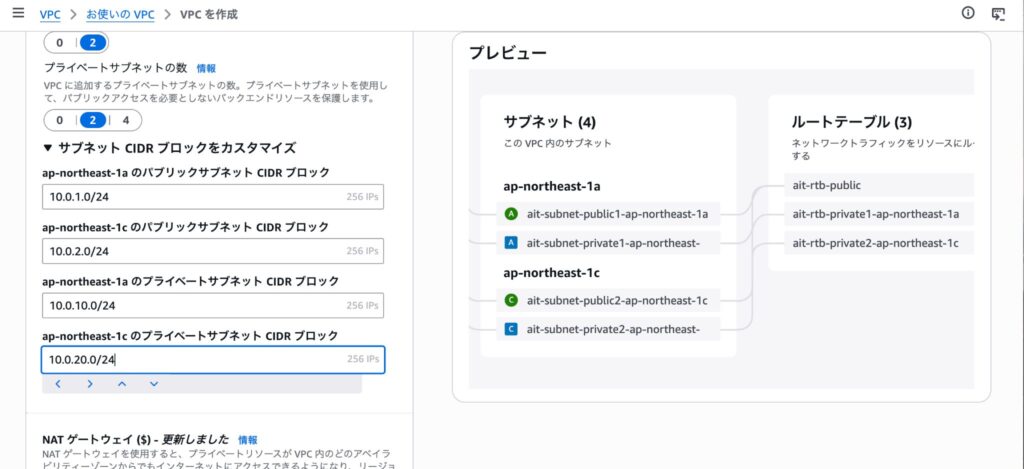Viewport: 1024px width, 469px height.
Task: Open the CloudShell icon at top right
Action: (997, 14)
